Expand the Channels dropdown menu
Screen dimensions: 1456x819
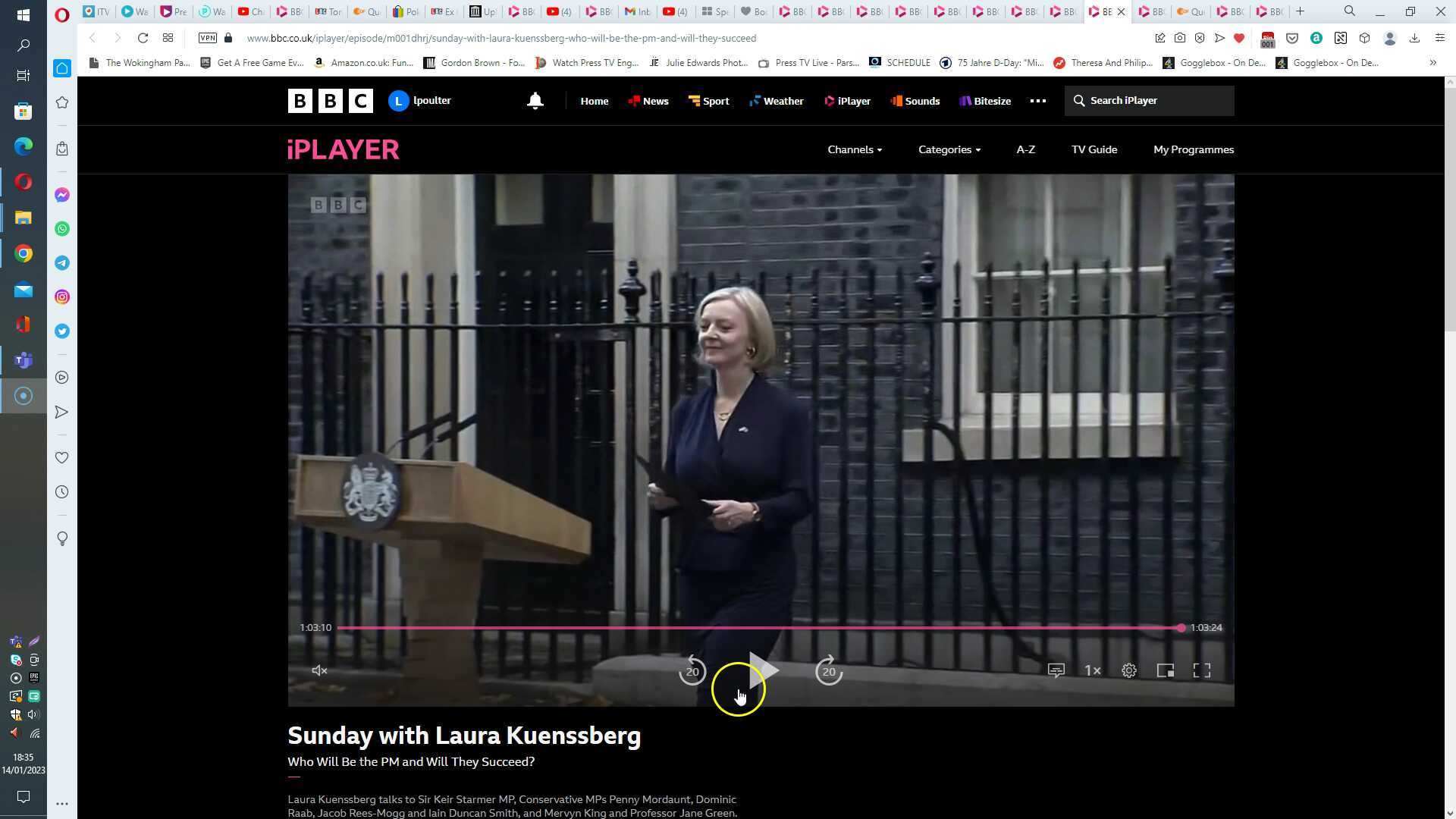[x=854, y=149]
